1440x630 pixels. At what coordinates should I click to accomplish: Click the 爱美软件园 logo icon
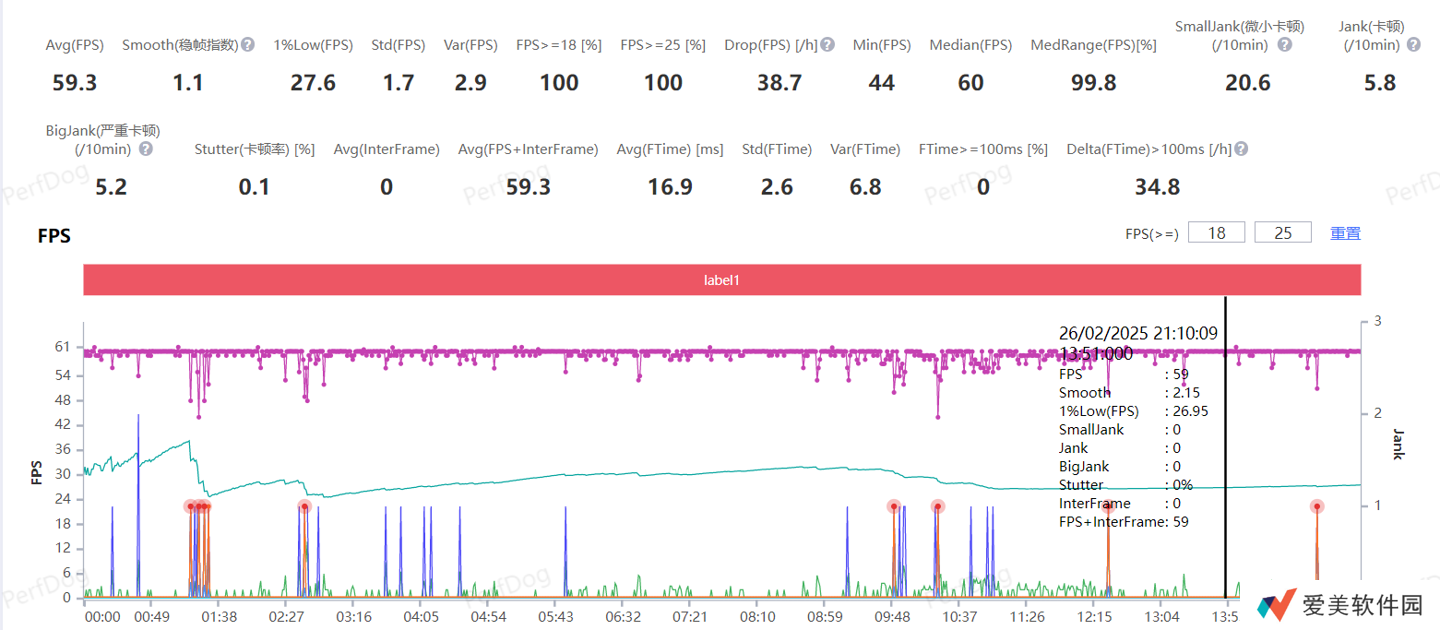[x=1278, y=603]
